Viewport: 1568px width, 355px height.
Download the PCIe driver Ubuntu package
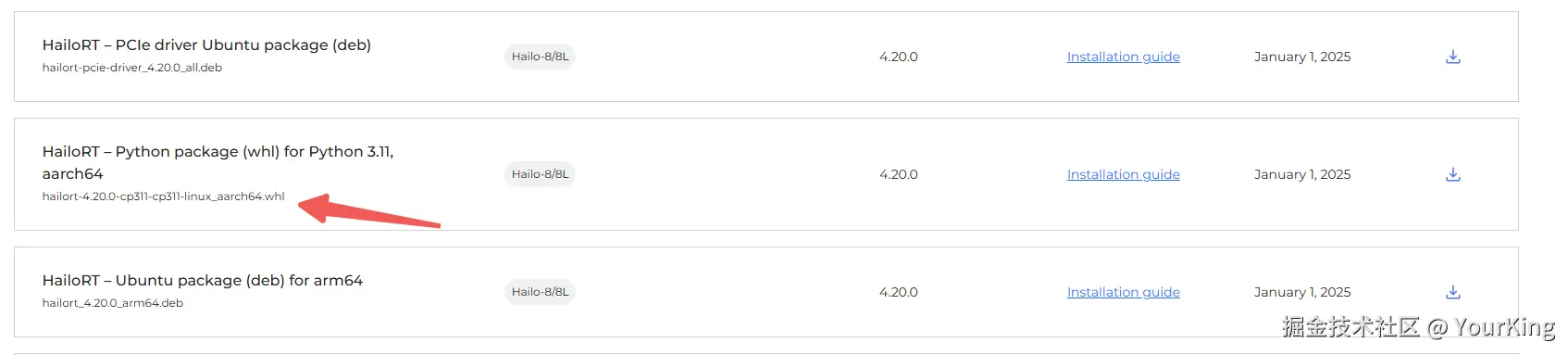[1453, 57]
